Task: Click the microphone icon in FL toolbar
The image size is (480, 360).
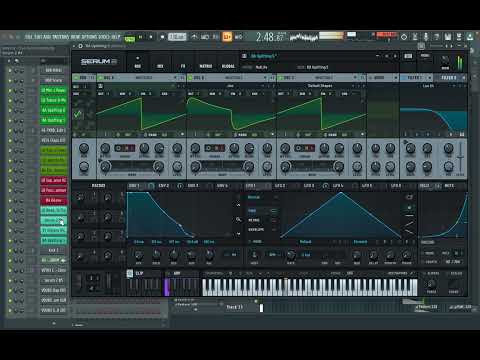Action: (x=426, y=37)
